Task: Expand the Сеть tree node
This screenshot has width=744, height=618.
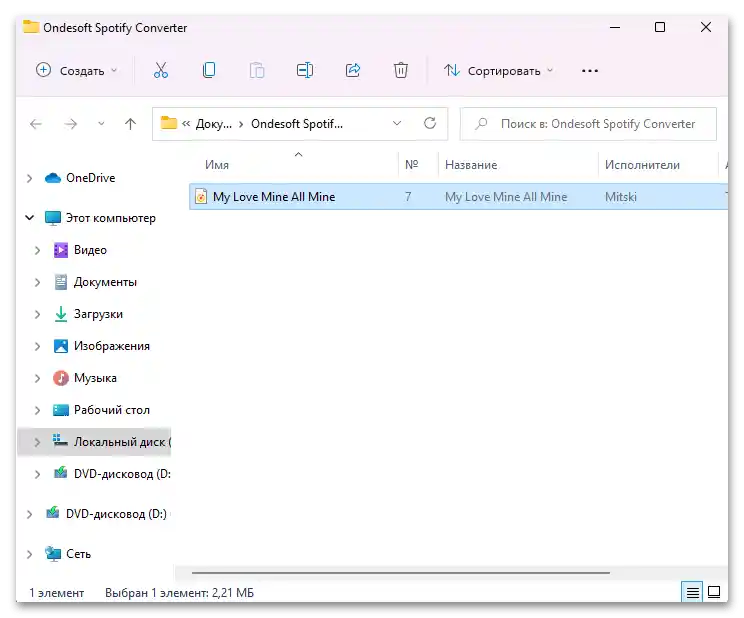Action: tap(29, 554)
